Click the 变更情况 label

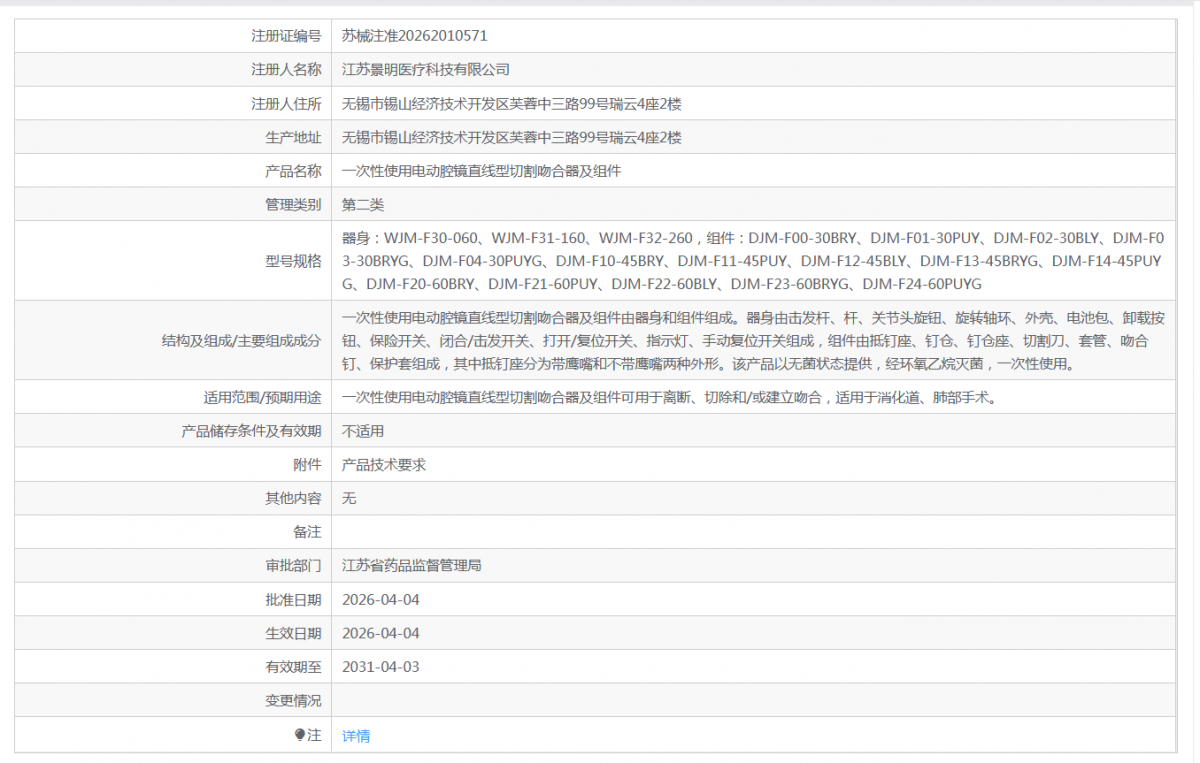293,701
